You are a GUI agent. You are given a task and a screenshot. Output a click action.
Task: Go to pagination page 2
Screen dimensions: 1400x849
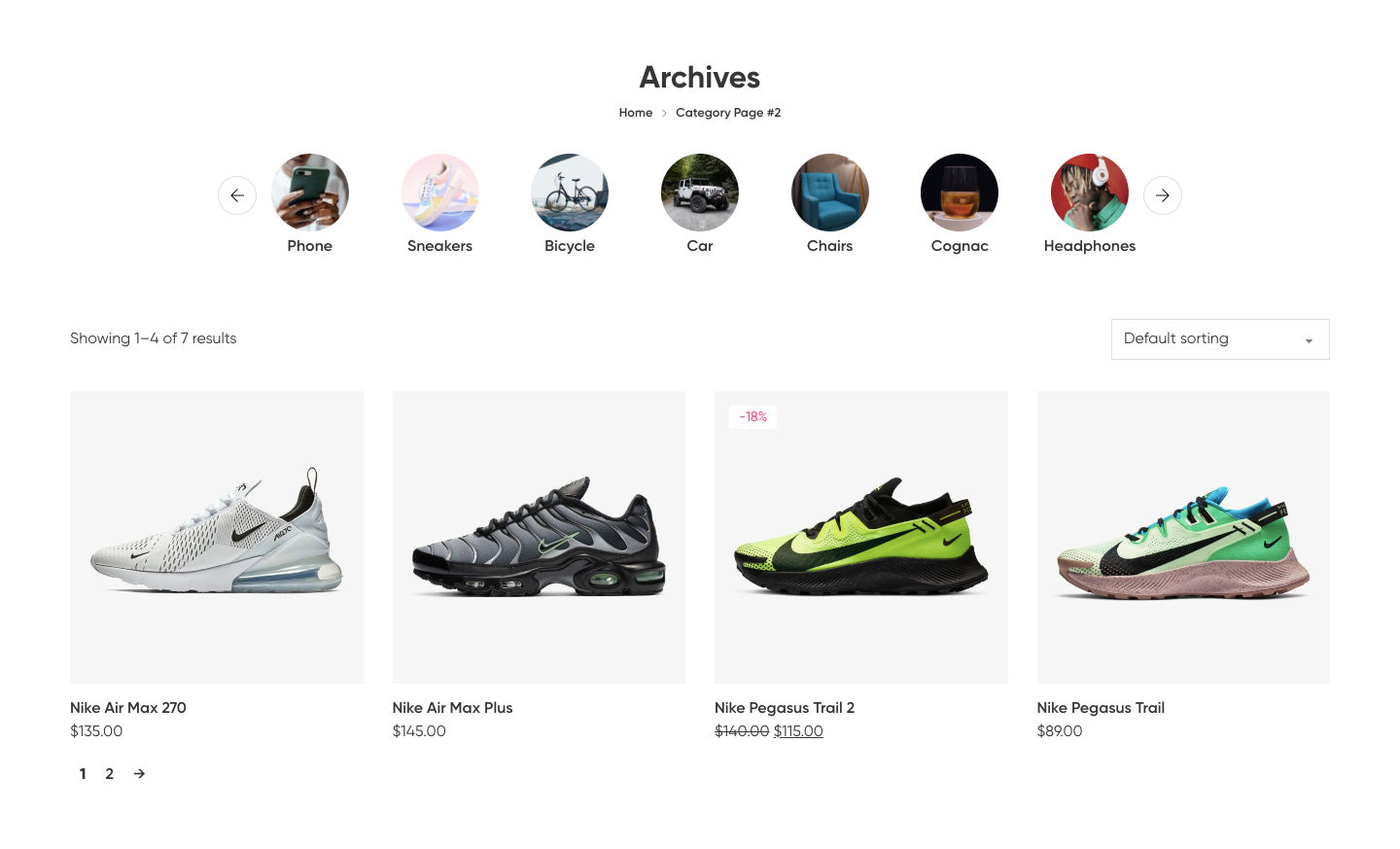(110, 774)
